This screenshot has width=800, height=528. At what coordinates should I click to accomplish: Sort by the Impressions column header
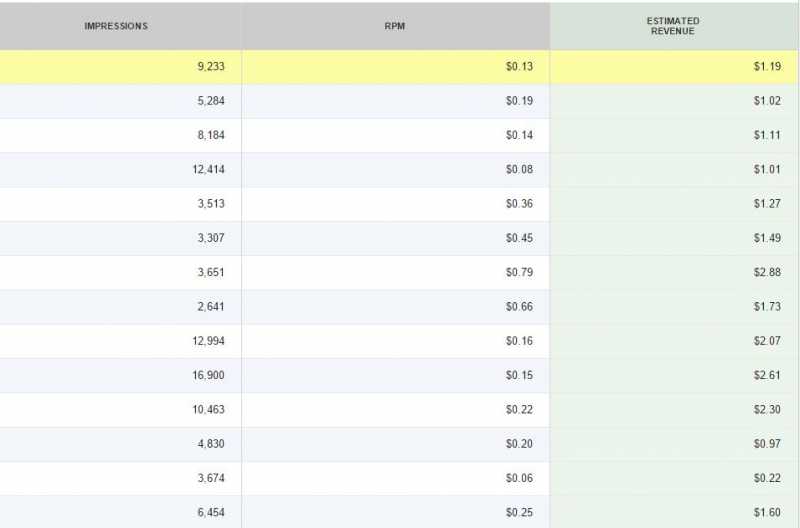pyautogui.click(x=116, y=26)
